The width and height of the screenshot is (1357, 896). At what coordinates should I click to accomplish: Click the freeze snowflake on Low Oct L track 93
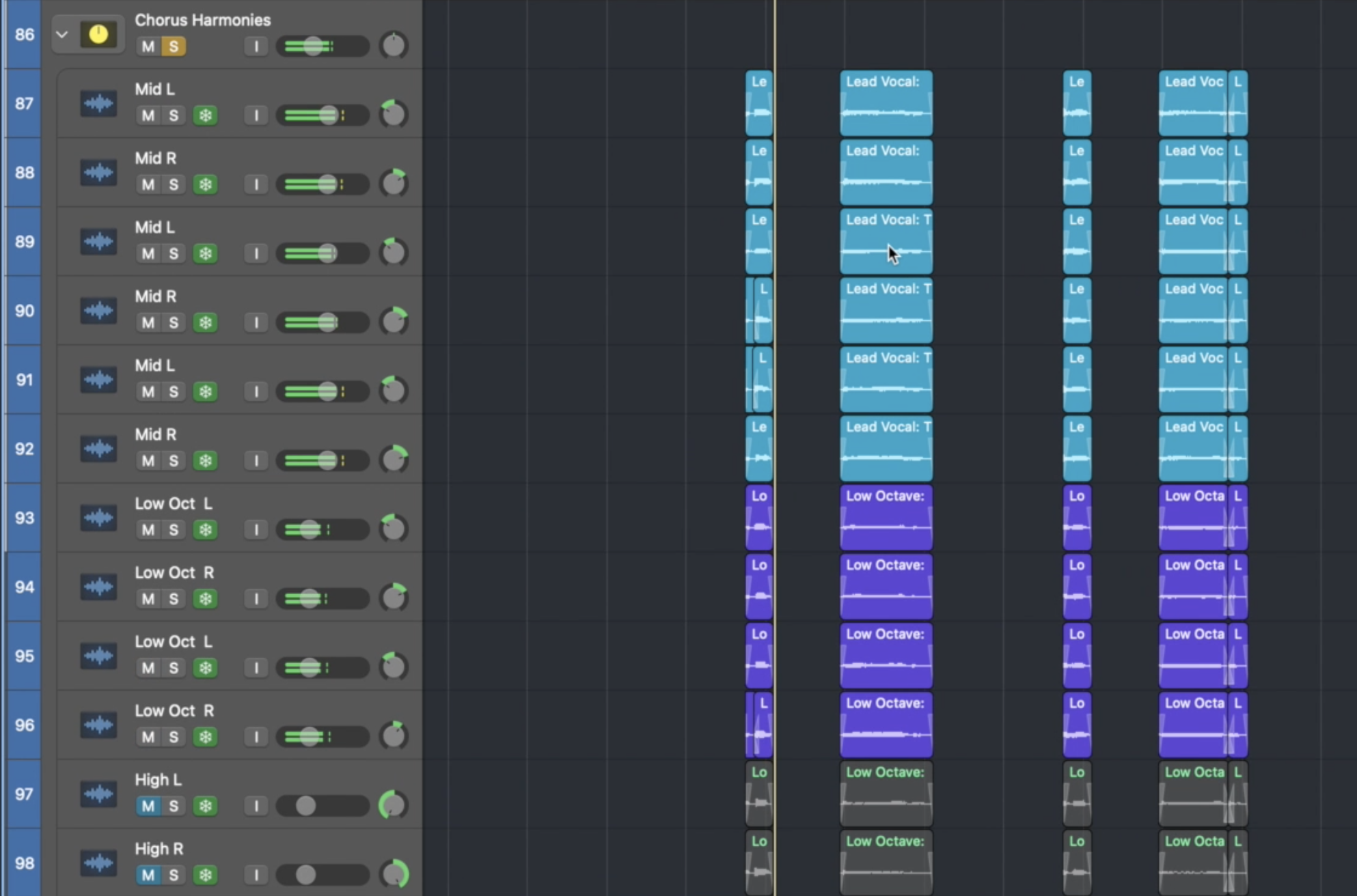(x=205, y=530)
